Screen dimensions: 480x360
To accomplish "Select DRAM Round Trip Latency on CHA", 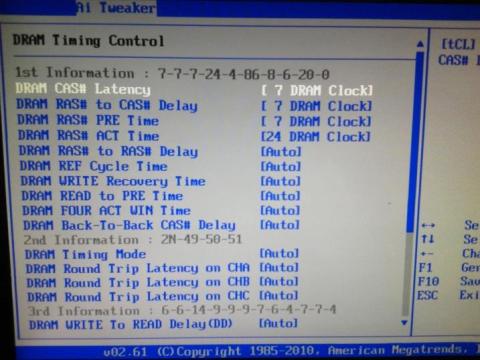I will coord(138,268).
